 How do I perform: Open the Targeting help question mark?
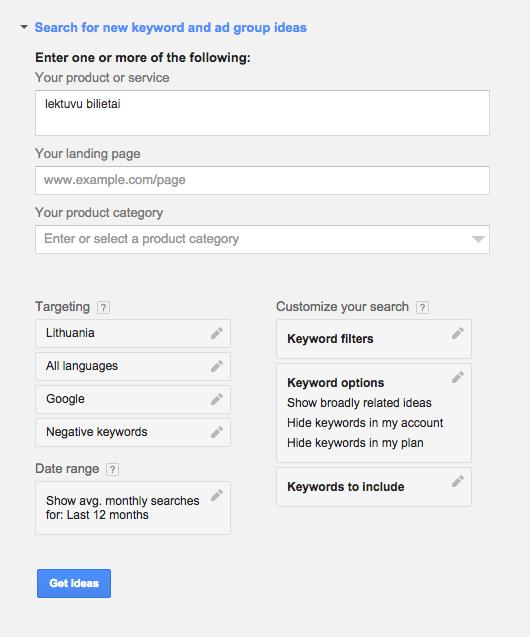104,308
